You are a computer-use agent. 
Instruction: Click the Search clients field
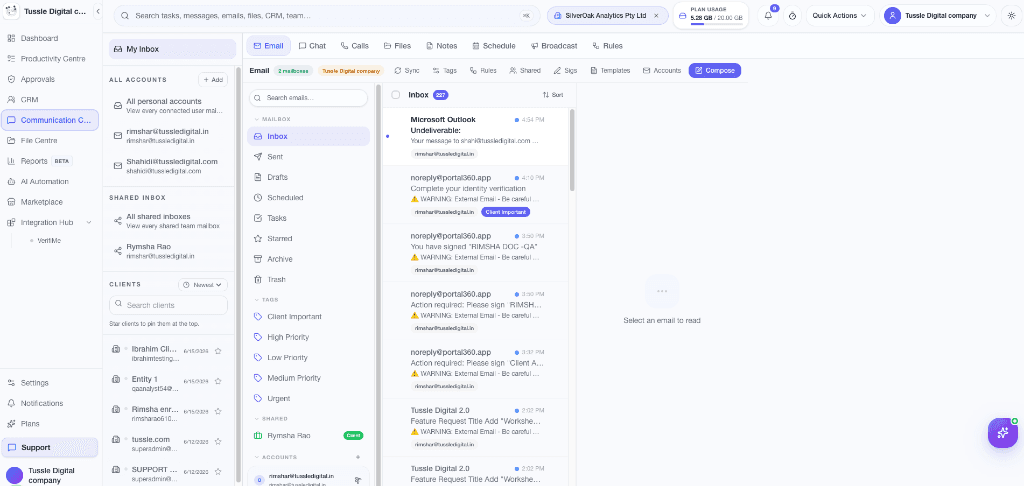tap(168, 305)
